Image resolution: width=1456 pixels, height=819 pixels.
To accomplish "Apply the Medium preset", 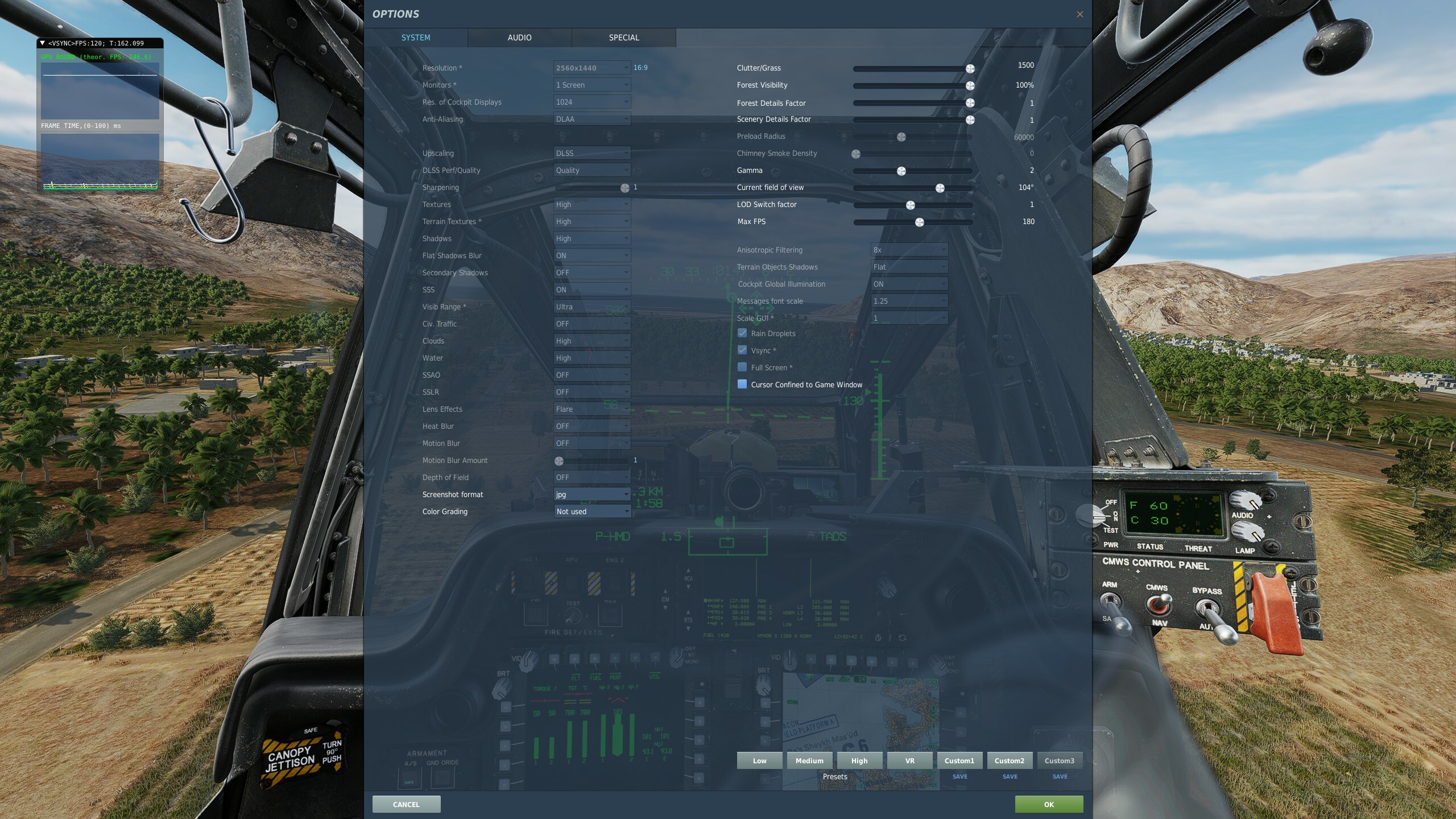I will pos(809,760).
